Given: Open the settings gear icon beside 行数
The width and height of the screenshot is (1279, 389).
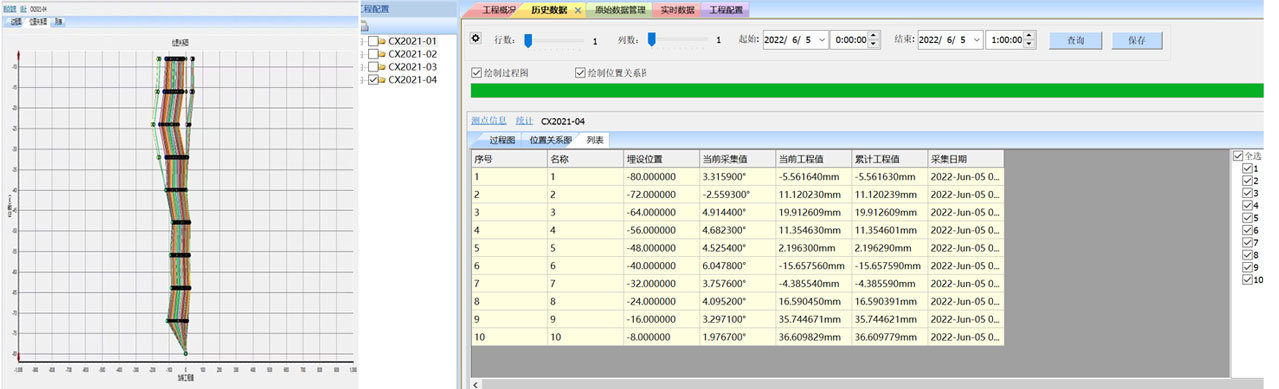Looking at the screenshot, I should 476,39.
